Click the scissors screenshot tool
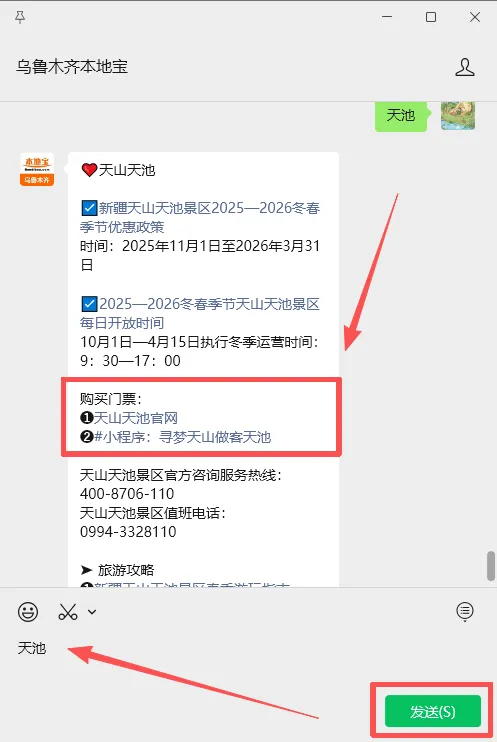 [x=68, y=611]
